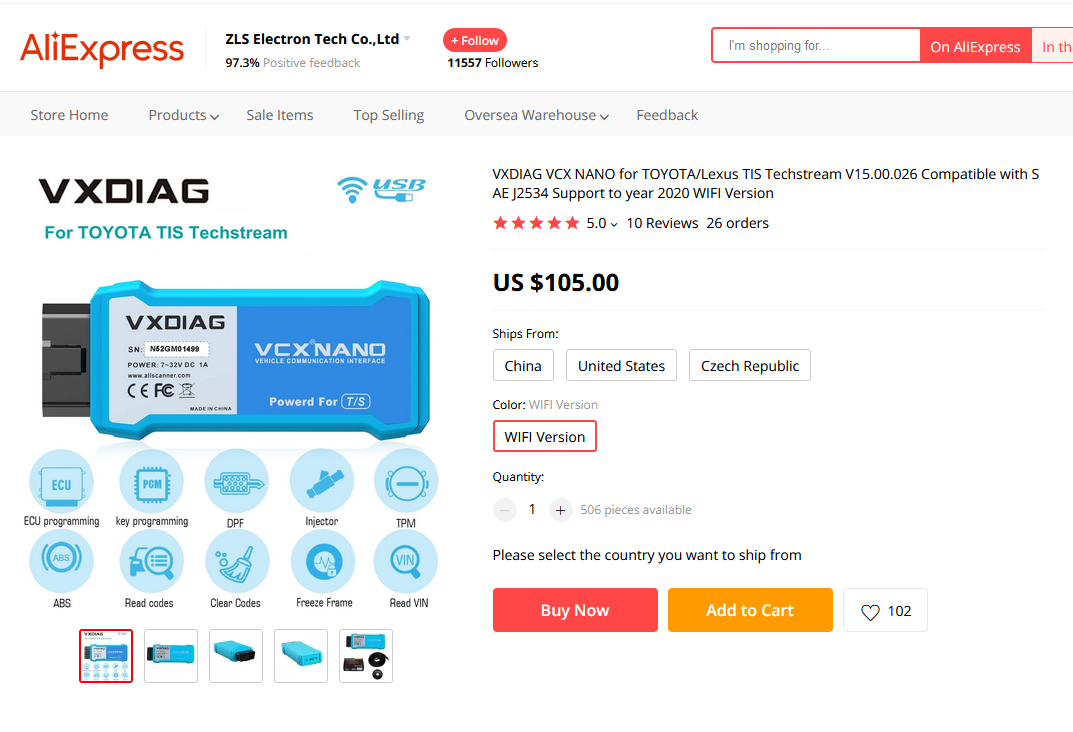
Task: Select the second product thumbnail image
Action: (171, 656)
